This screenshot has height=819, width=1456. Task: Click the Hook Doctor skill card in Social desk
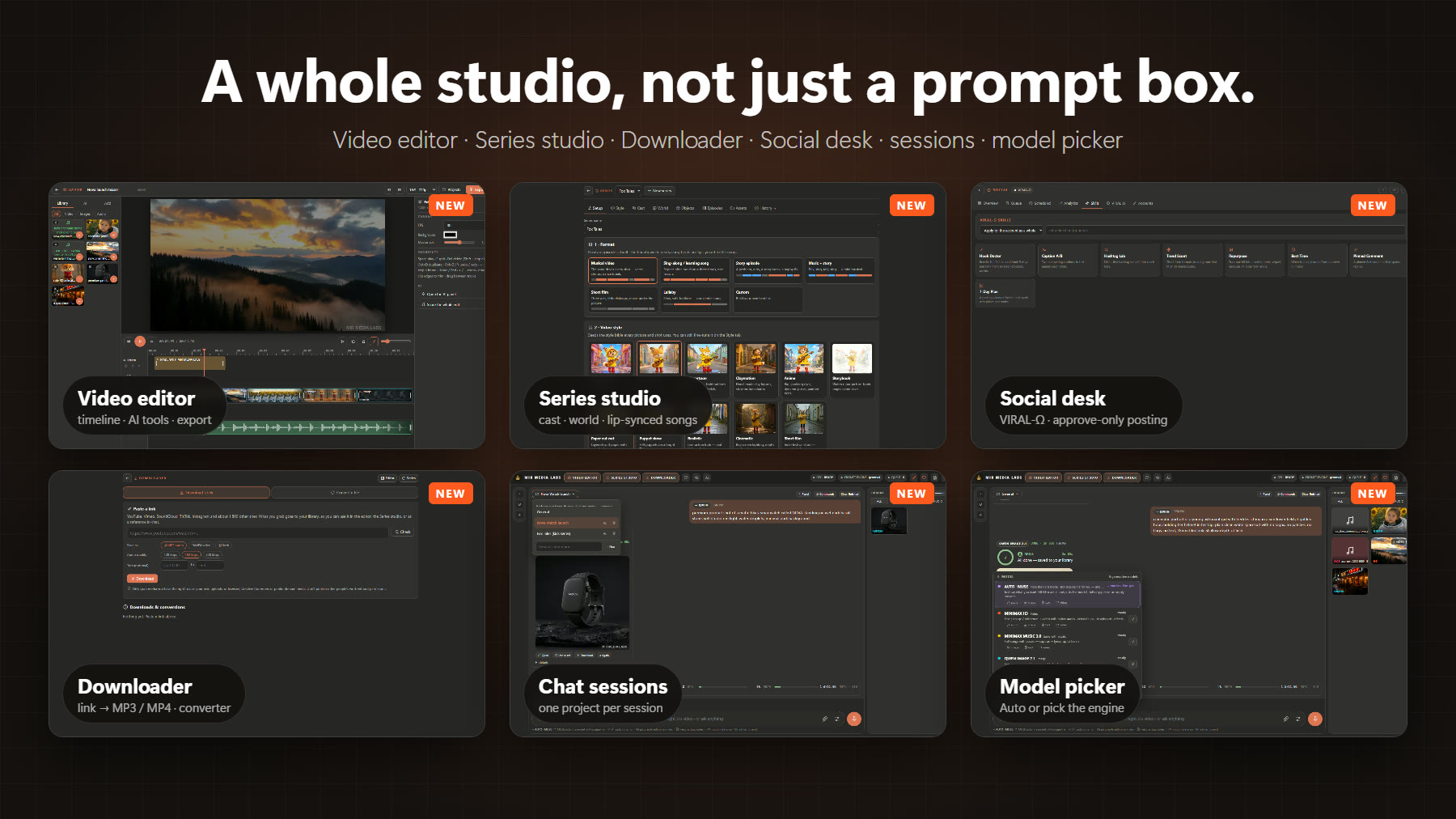click(x=1005, y=260)
